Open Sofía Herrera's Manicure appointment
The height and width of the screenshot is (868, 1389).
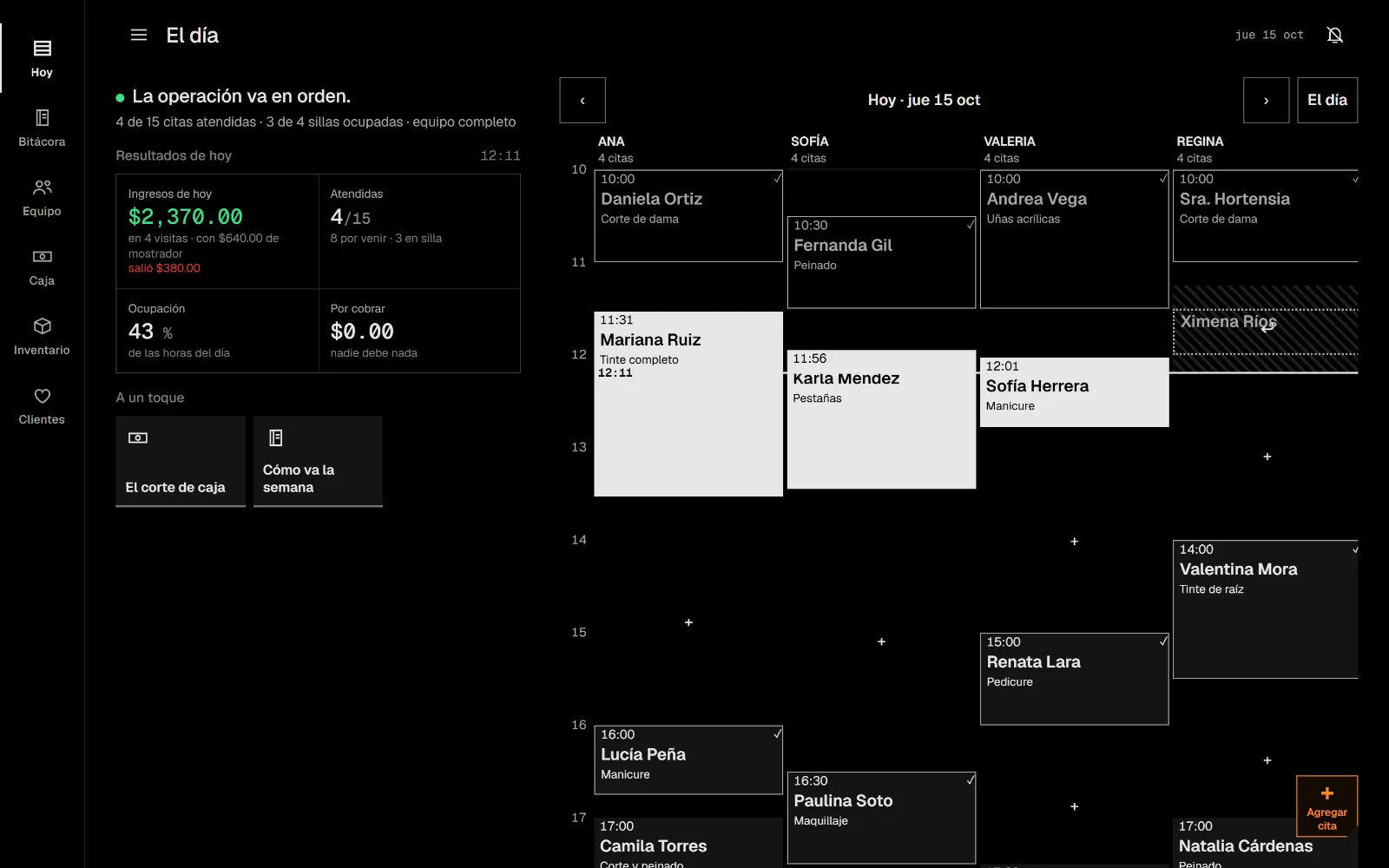pyautogui.click(x=1074, y=392)
